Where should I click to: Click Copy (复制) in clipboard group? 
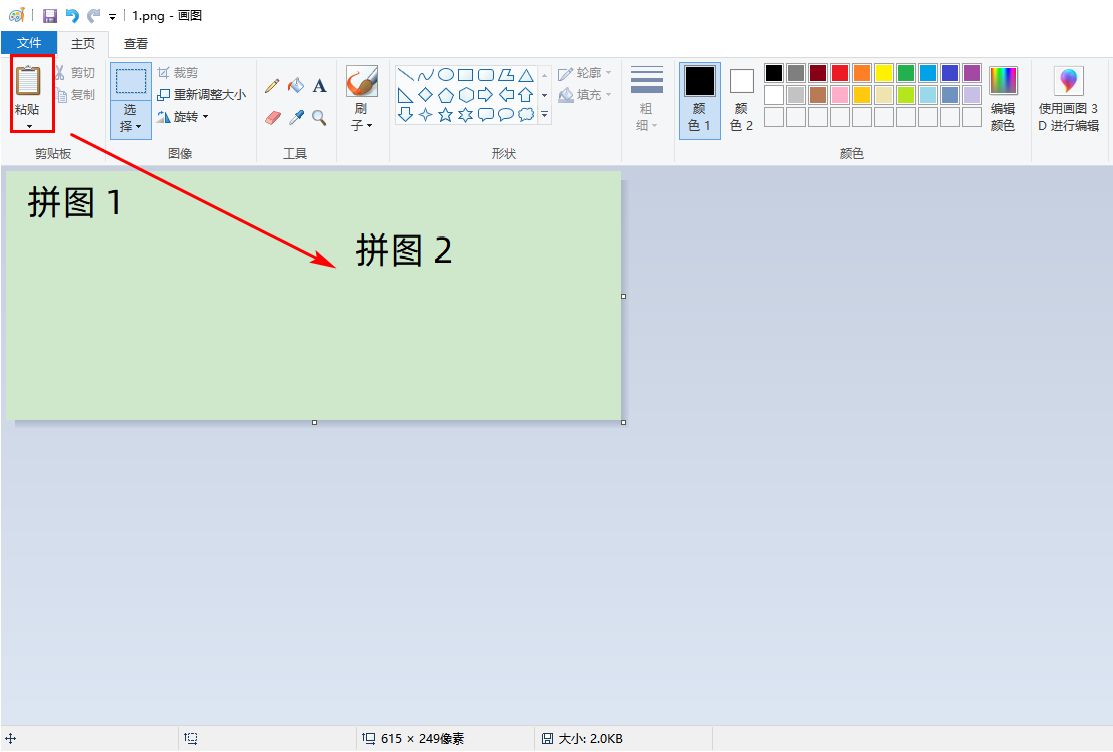coord(75,94)
